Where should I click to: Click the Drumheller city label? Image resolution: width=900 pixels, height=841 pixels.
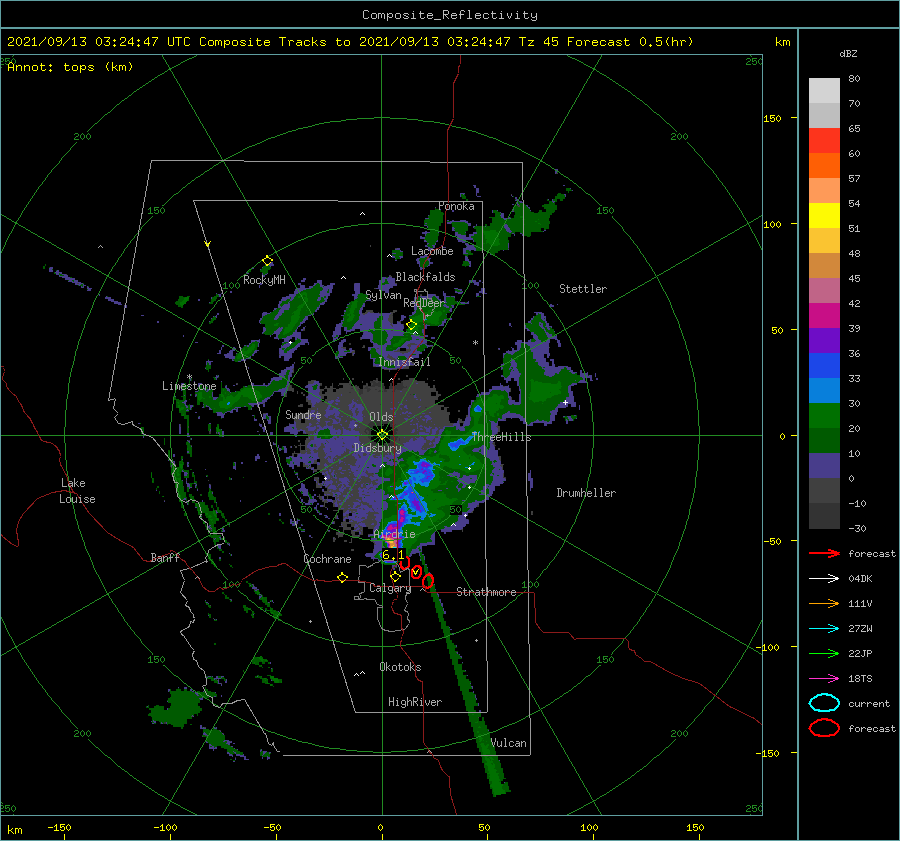point(586,493)
